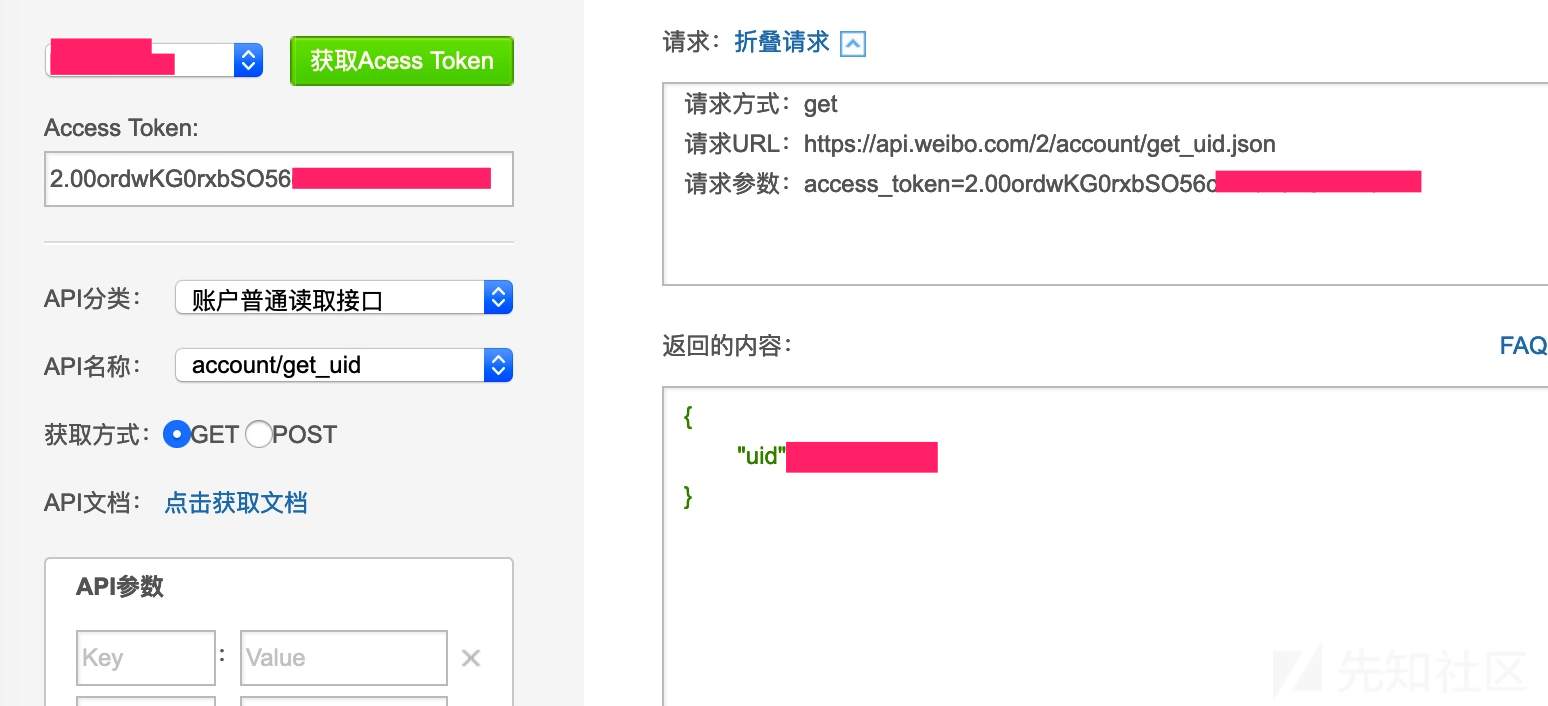
Task: Select the GET radio button
Action: point(176,434)
